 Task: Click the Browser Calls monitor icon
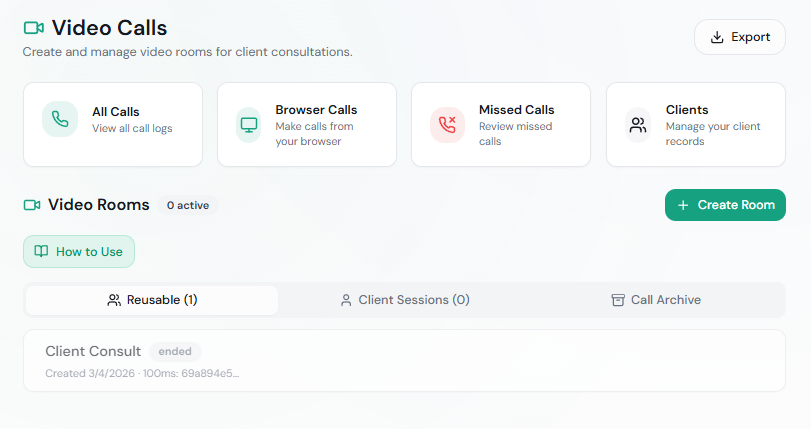coord(249,125)
